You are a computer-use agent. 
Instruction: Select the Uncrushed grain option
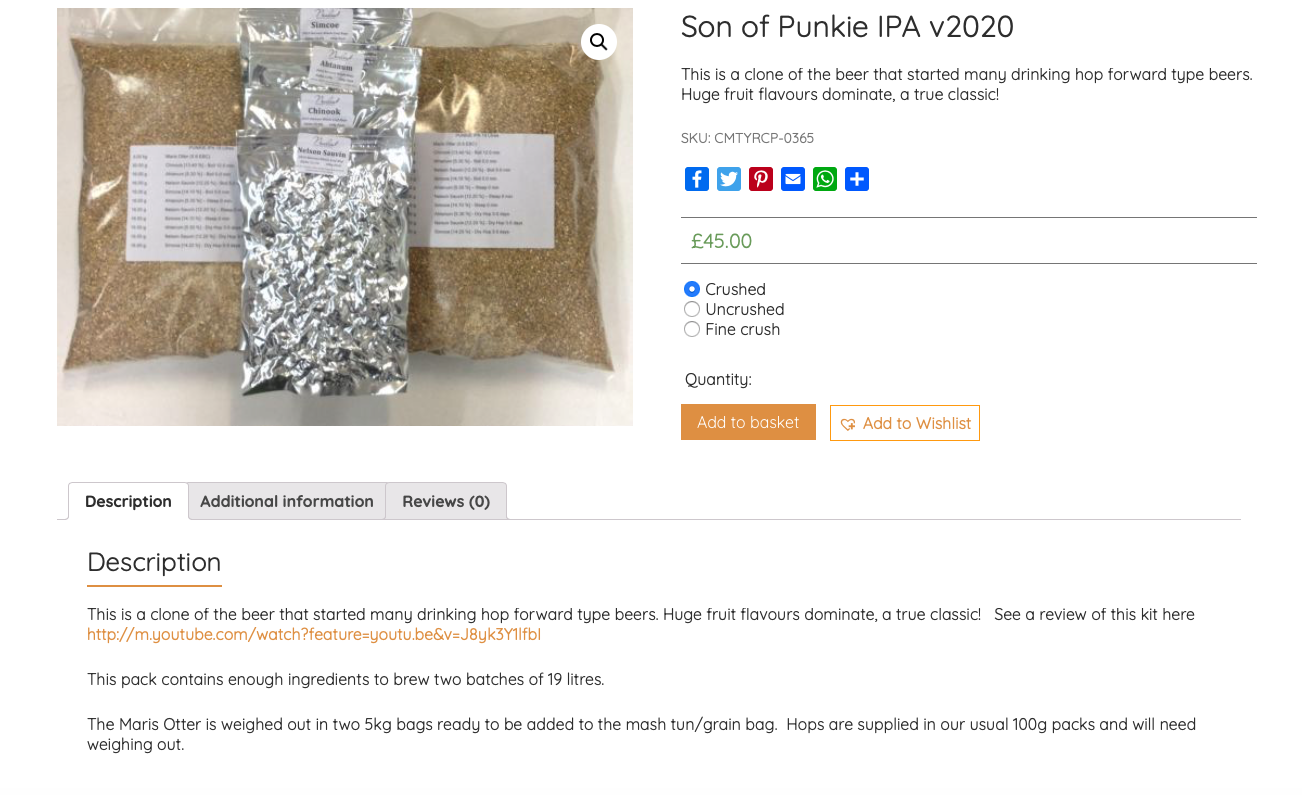pyautogui.click(x=692, y=309)
